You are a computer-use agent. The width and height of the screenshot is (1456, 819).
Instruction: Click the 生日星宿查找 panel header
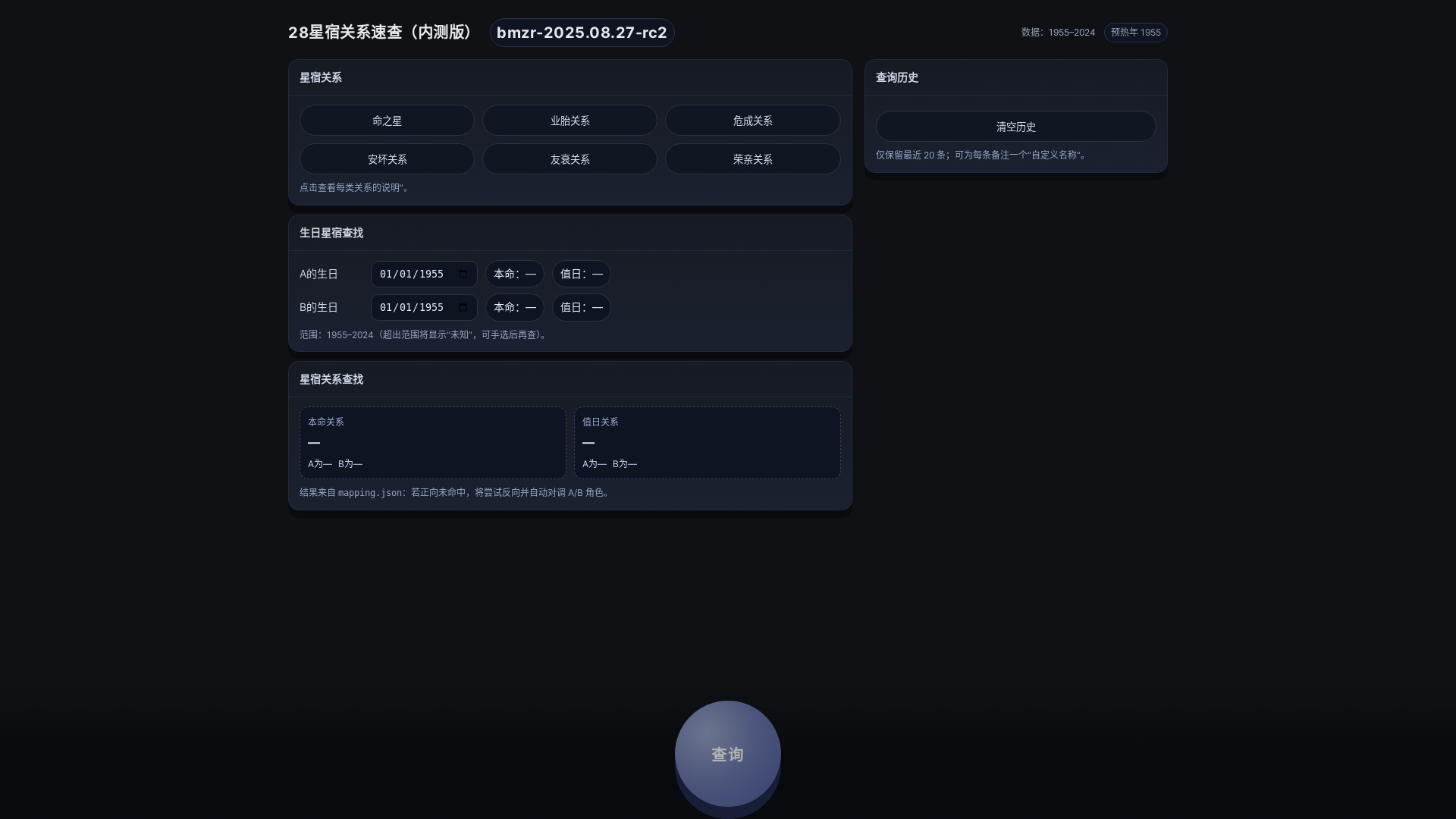click(x=570, y=233)
